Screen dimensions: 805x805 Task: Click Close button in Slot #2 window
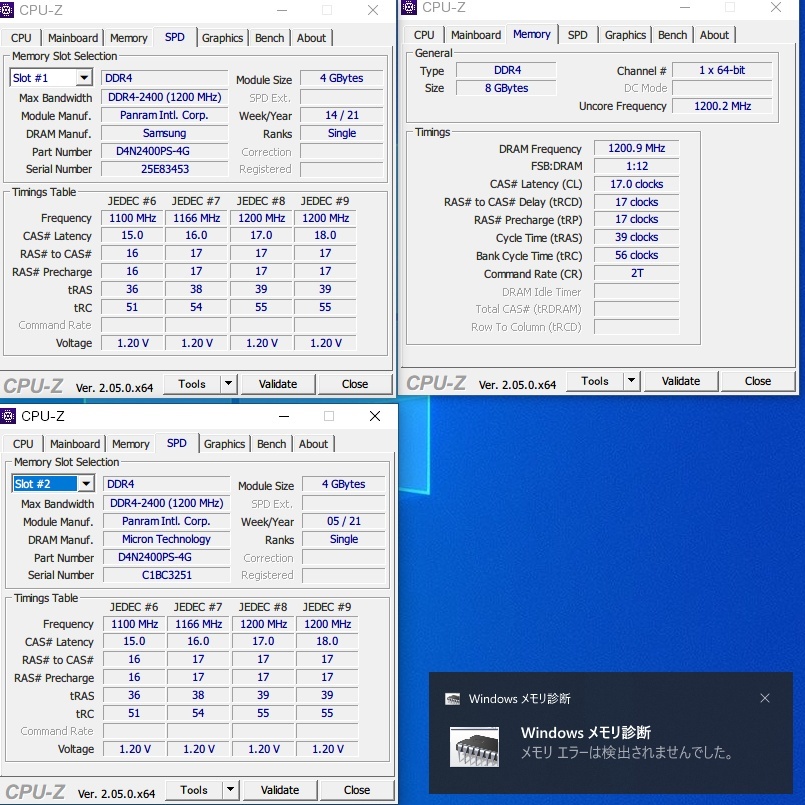tap(357, 790)
